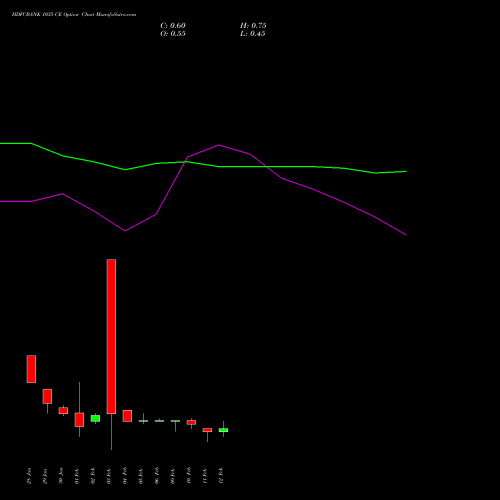Click the 28 Jan date label

pyautogui.click(x=29, y=476)
